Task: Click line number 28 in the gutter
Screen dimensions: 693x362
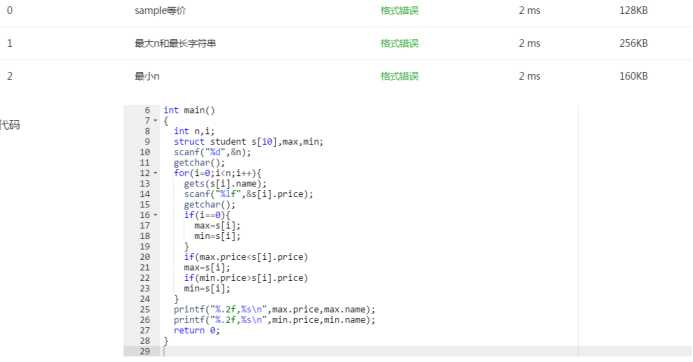Action: [145, 341]
